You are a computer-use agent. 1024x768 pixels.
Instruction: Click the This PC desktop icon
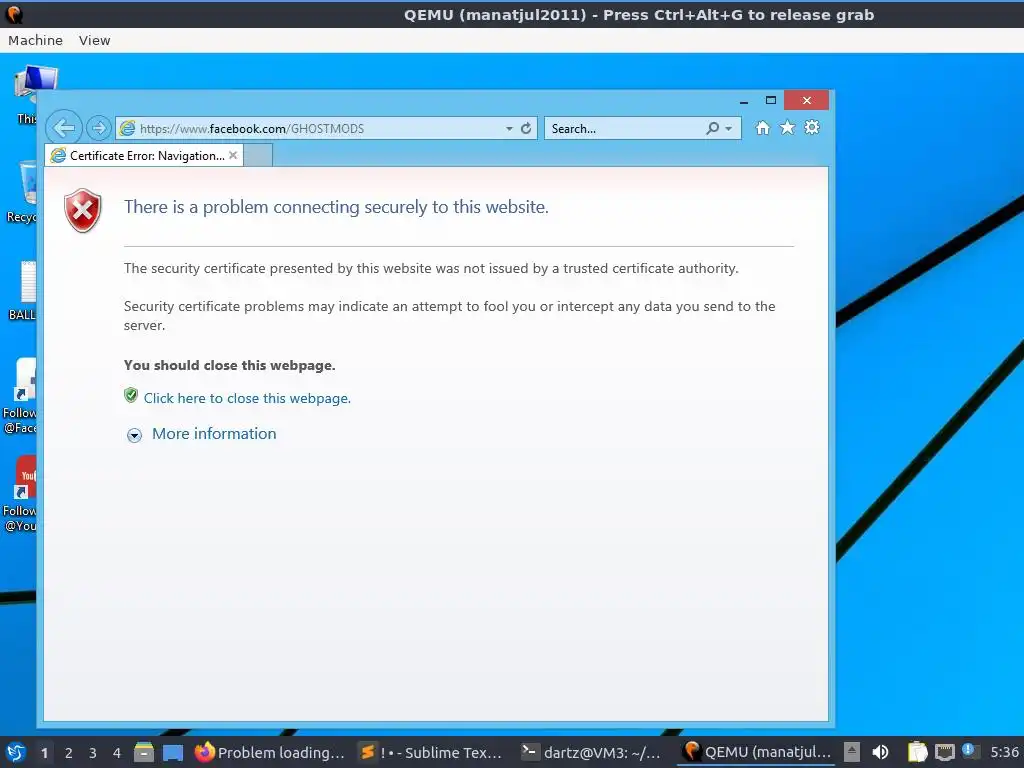pos(28,94)
